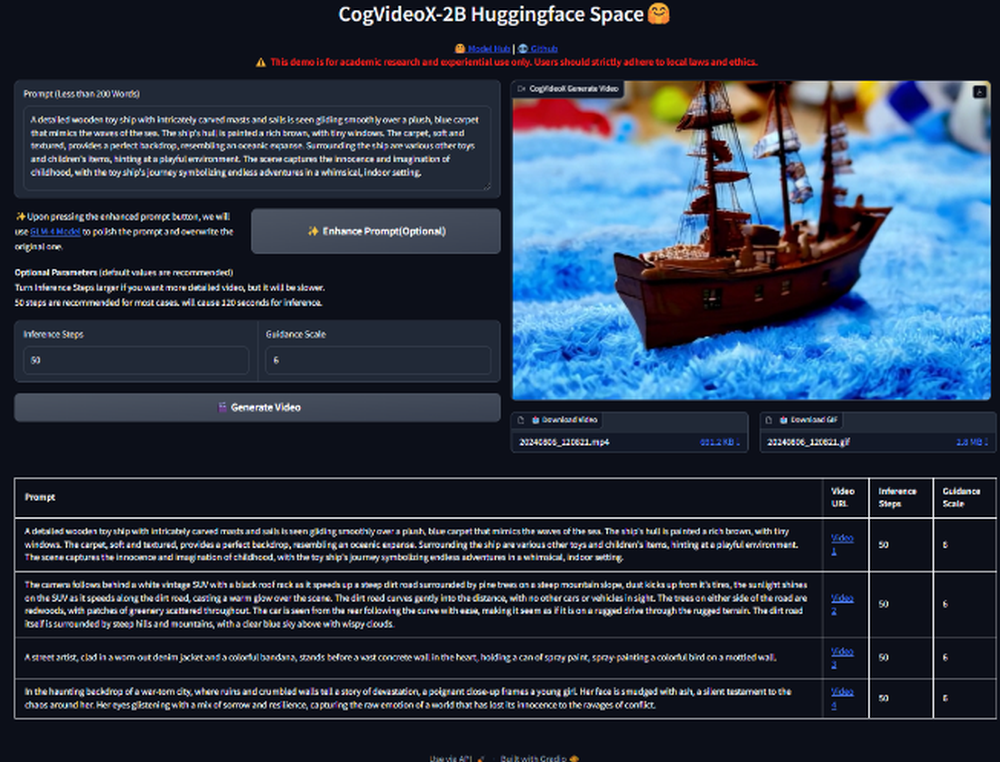Open the Video 4 example link
Image resolution: width=1000 pixels, height=762 pixels.
842,698
